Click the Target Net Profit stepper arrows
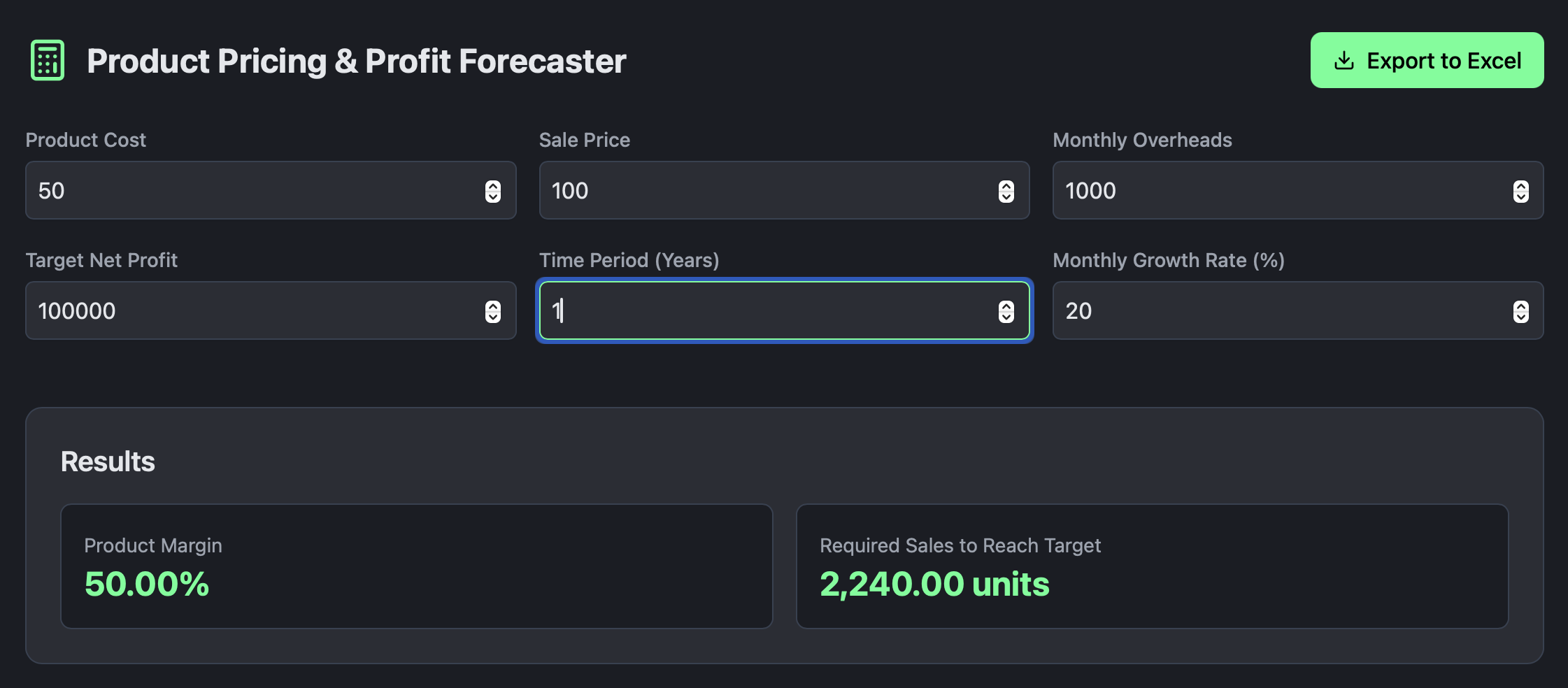Image resolution: width=1568 pixels, height=688 pixels. click(493, 311)
